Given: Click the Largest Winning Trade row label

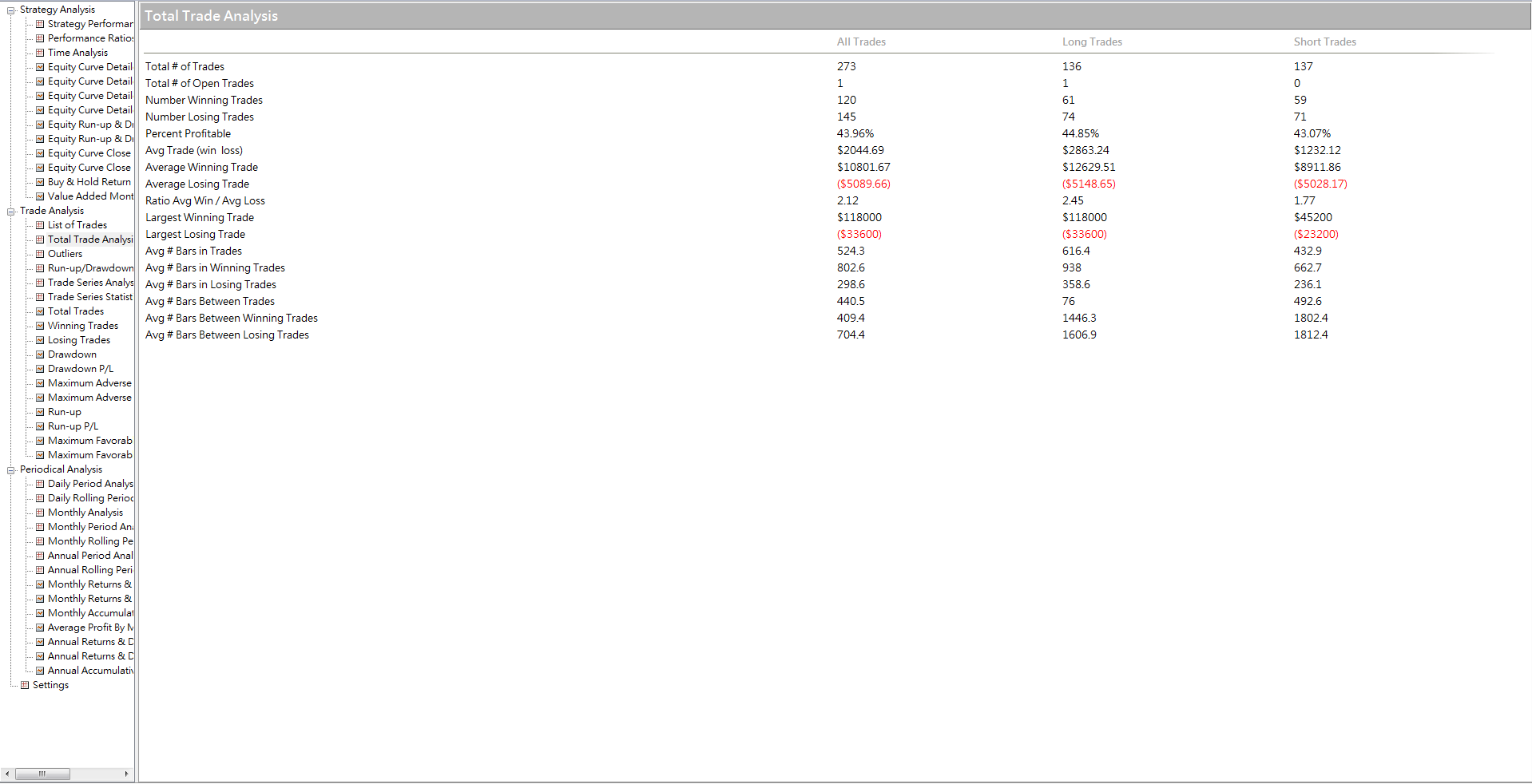Looking at the screenshot, I should point(200,217).
